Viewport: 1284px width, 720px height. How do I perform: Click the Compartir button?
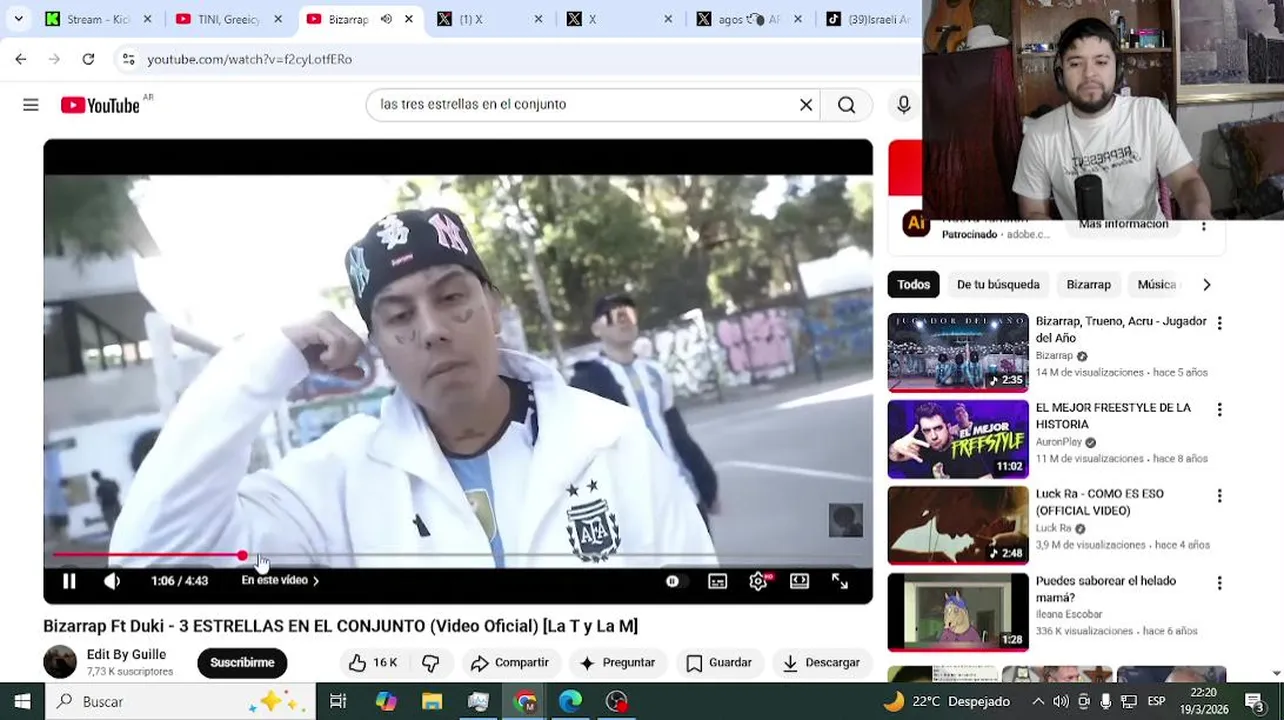point(510,662)
